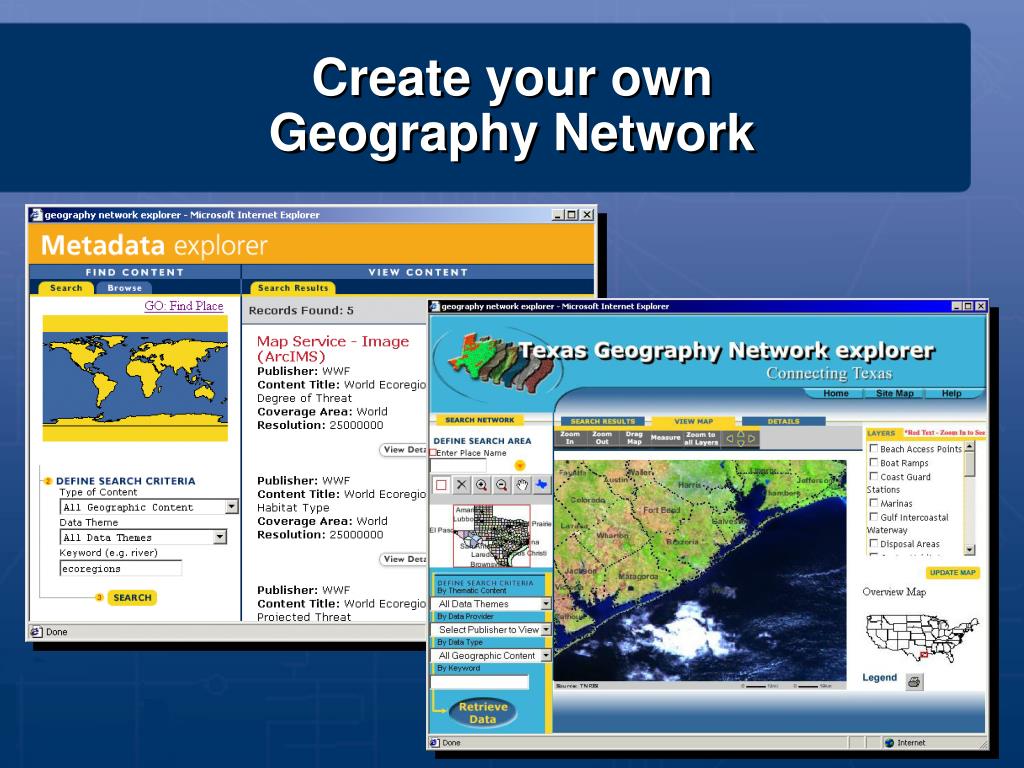Click the IE page icon in Metadata explorer title bar

(x=37, y=215)
